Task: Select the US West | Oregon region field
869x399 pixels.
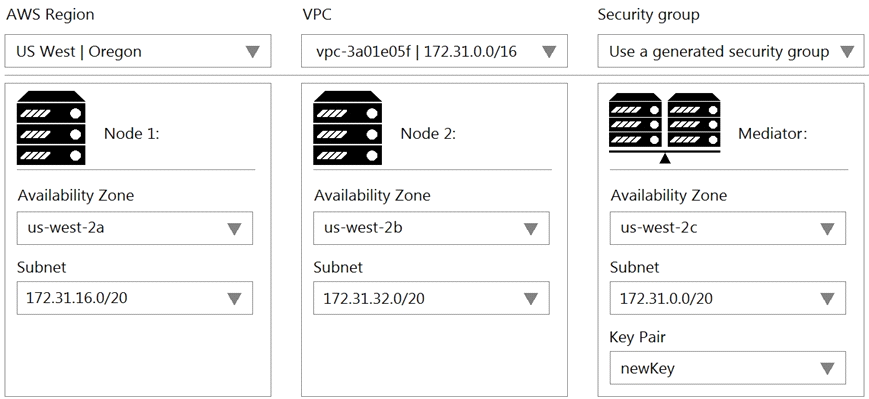Action: pyautogui.click(x=138, y=51)
